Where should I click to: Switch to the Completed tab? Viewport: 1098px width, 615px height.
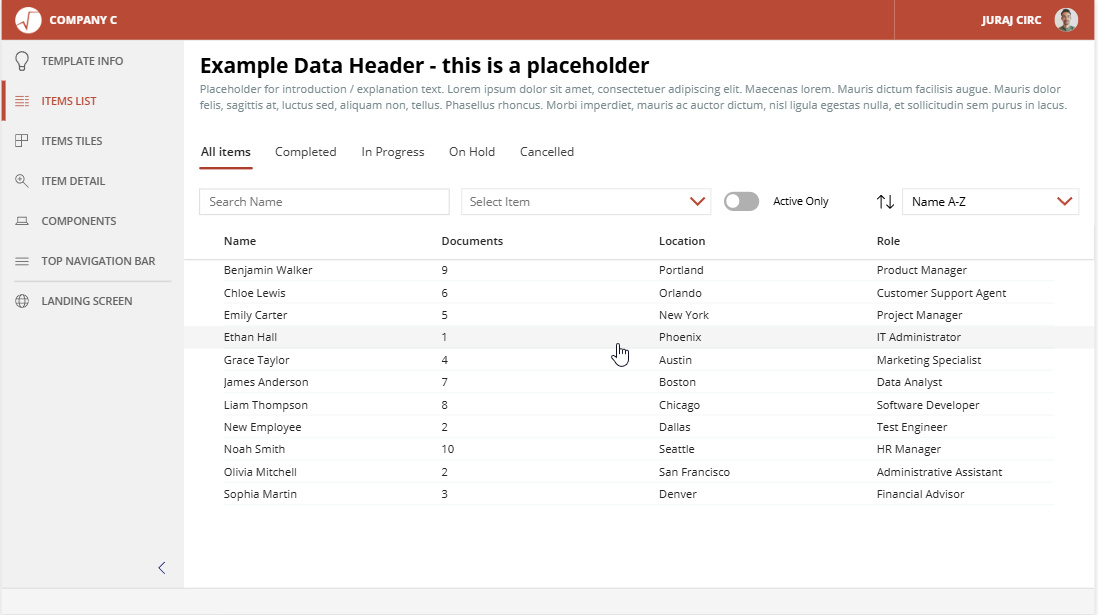(x=305, y=152)
